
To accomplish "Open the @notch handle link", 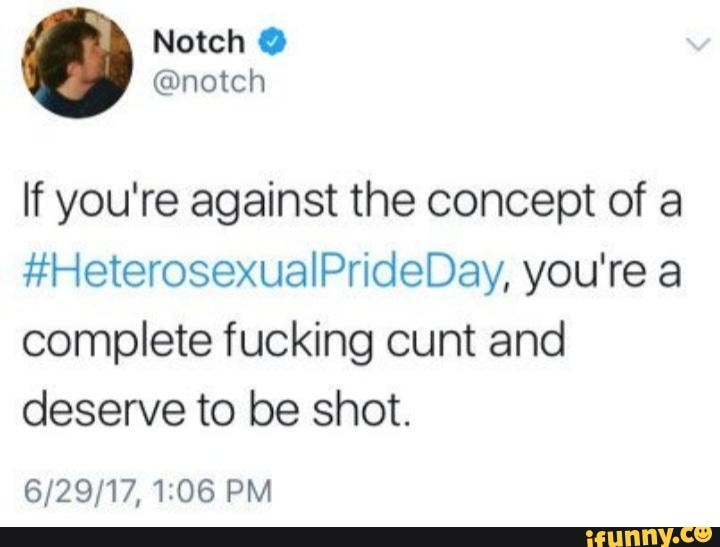I will (x=209, y=82).
